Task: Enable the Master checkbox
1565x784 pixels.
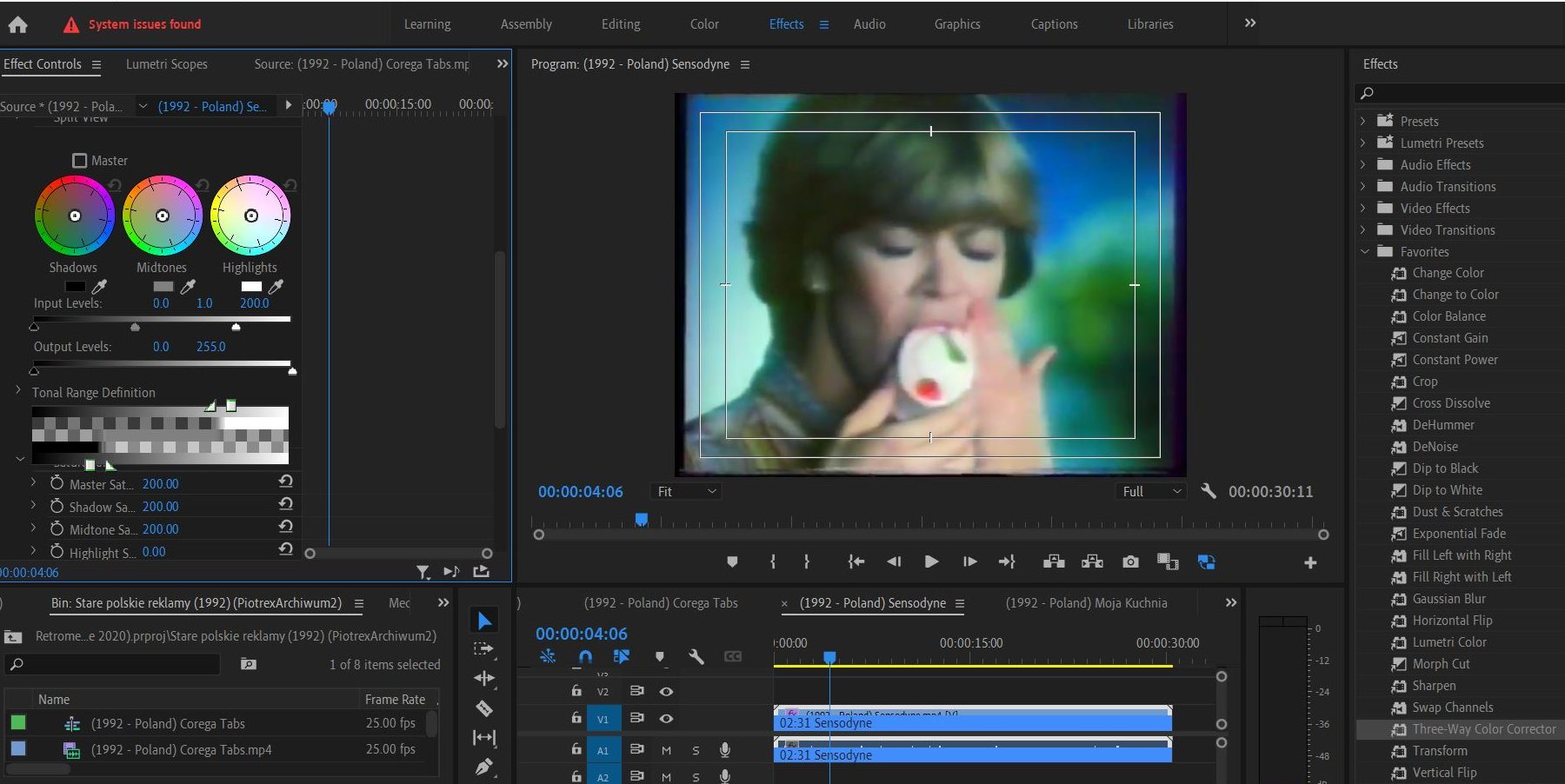Action: (80, 161)
